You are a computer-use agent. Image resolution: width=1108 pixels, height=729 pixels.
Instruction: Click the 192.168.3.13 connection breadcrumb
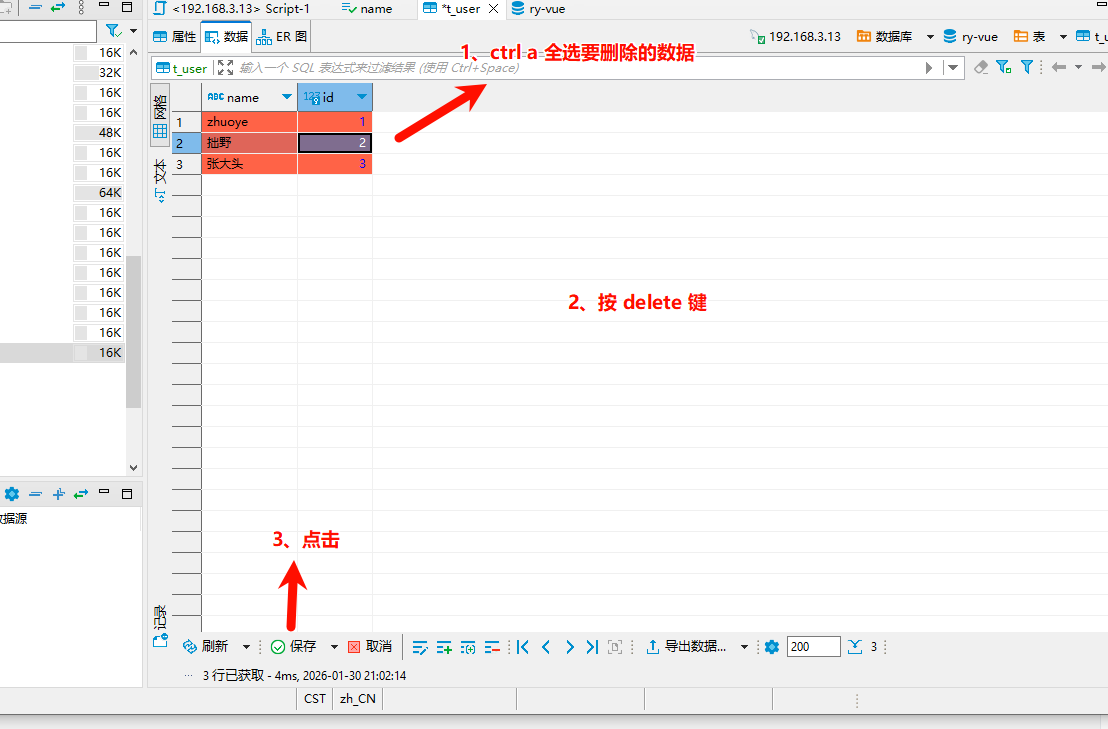point(796,37)
